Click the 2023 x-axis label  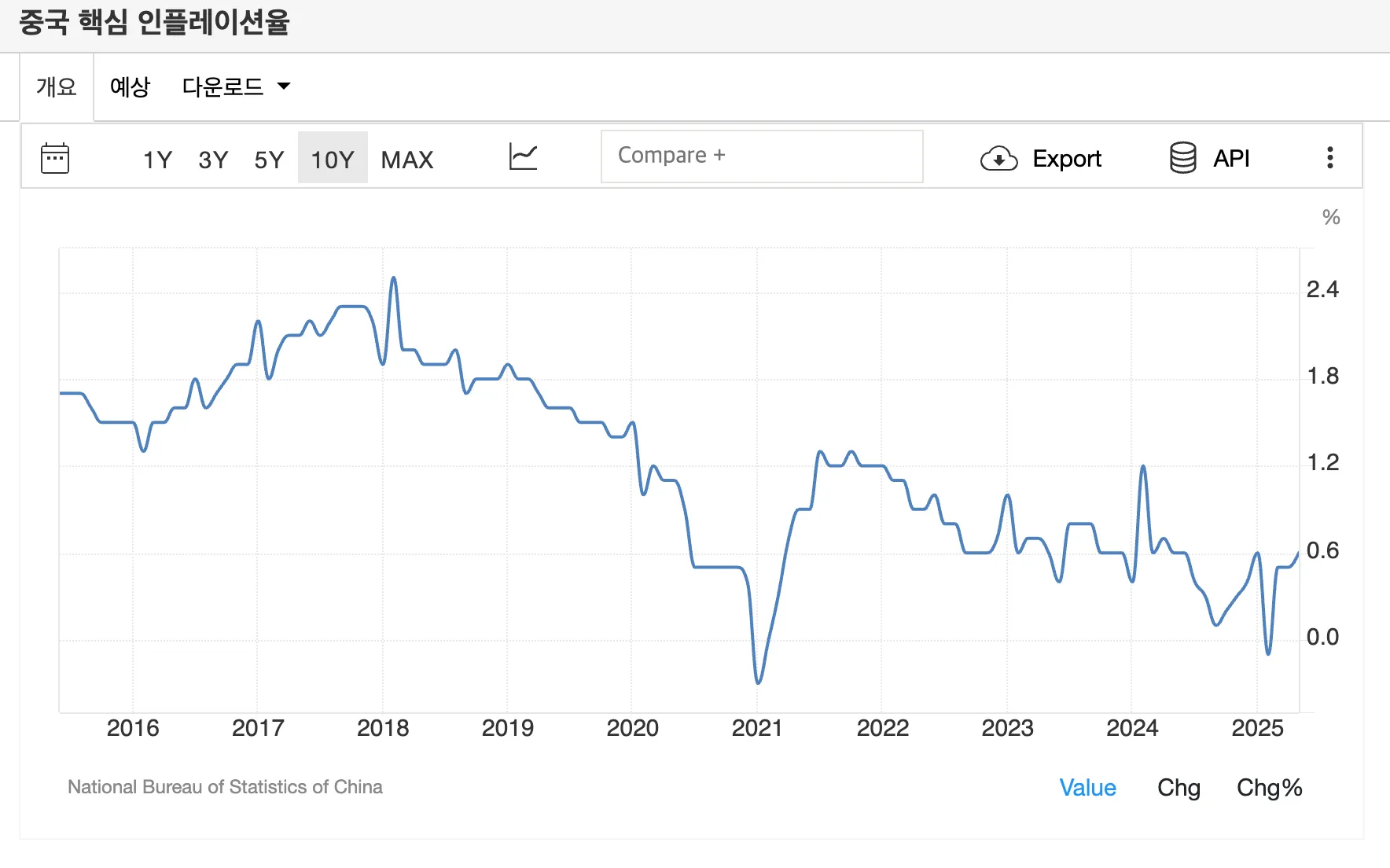point(1007,728)
